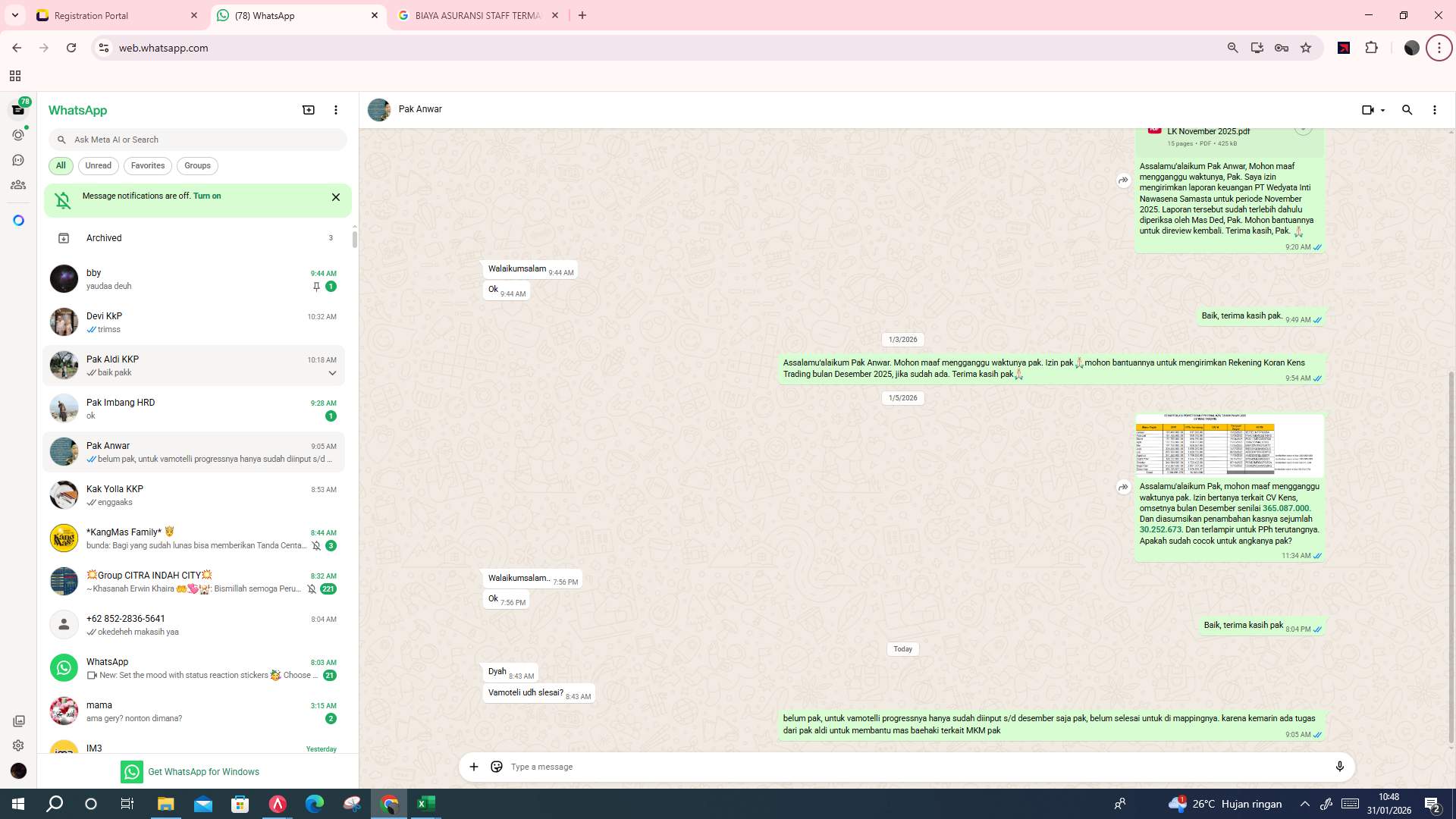
Task: Open Channels in the left sidebar
Action: pyautogui.click(x=18, y=160)
